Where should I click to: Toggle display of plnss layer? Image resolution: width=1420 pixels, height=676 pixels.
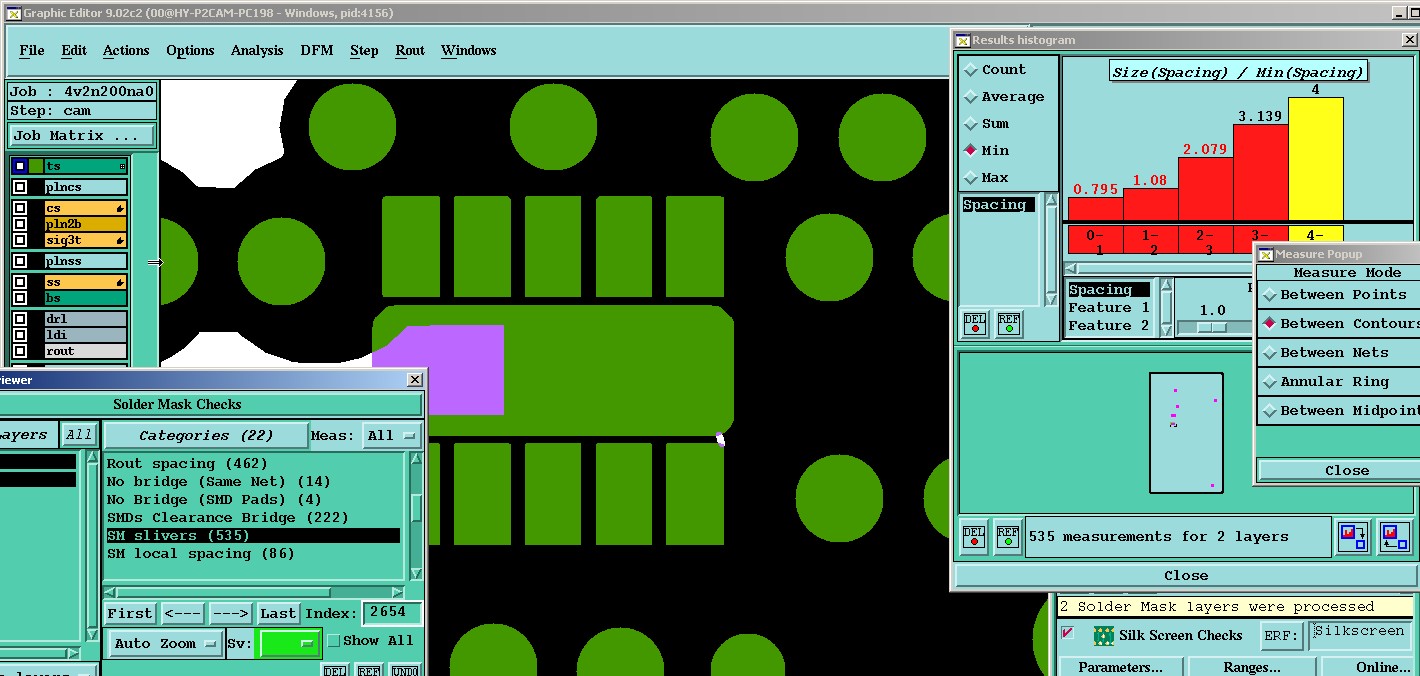[x=20, y=261]
